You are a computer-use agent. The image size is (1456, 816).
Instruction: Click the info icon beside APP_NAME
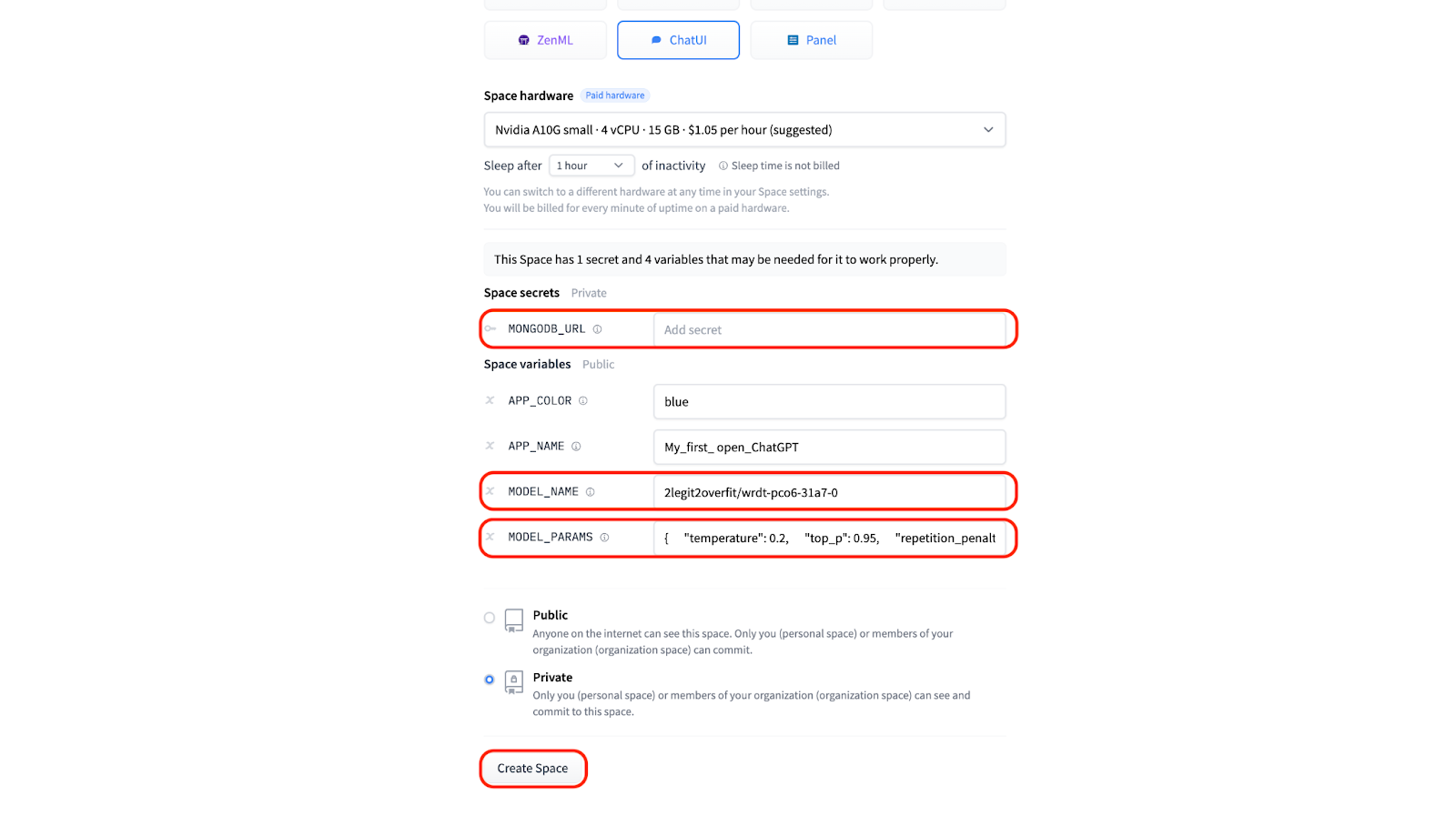(x=576, y=447)
